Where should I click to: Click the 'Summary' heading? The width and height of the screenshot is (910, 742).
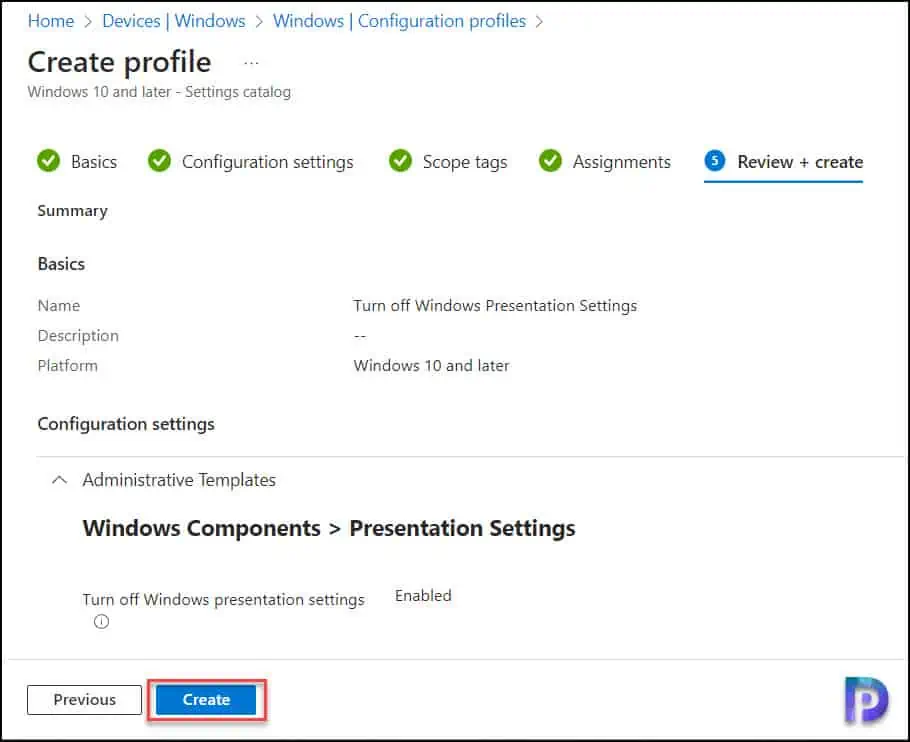coord(73,211)
